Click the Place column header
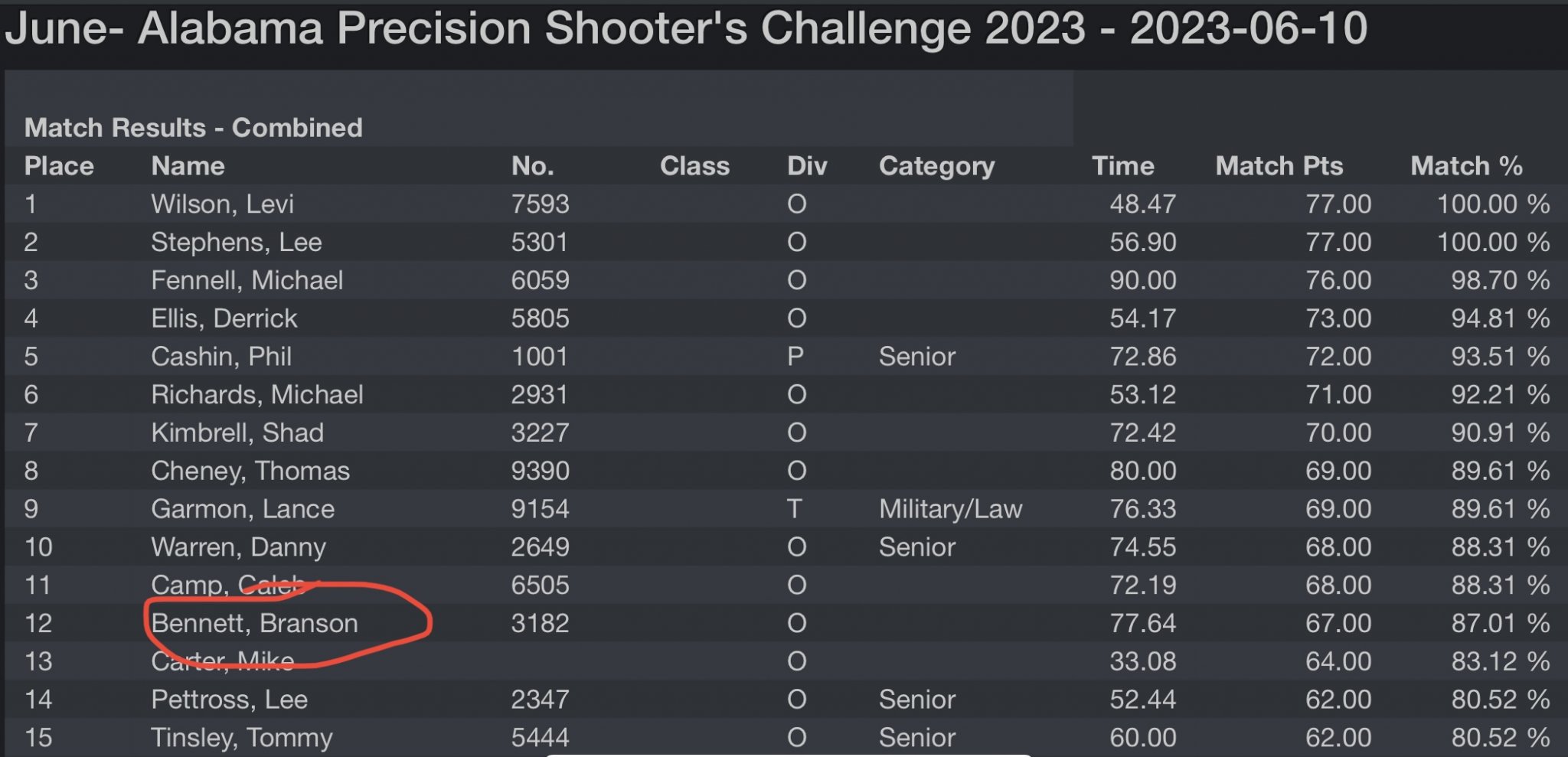 point(59,166)
